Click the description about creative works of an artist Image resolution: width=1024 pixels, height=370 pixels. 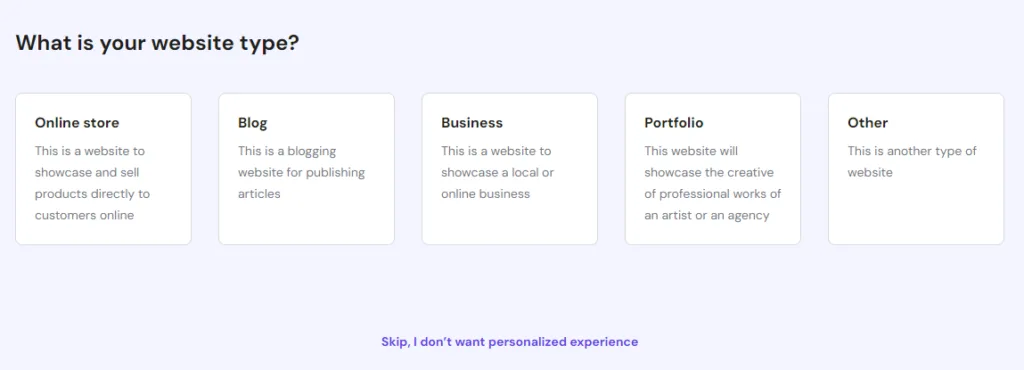712,183
